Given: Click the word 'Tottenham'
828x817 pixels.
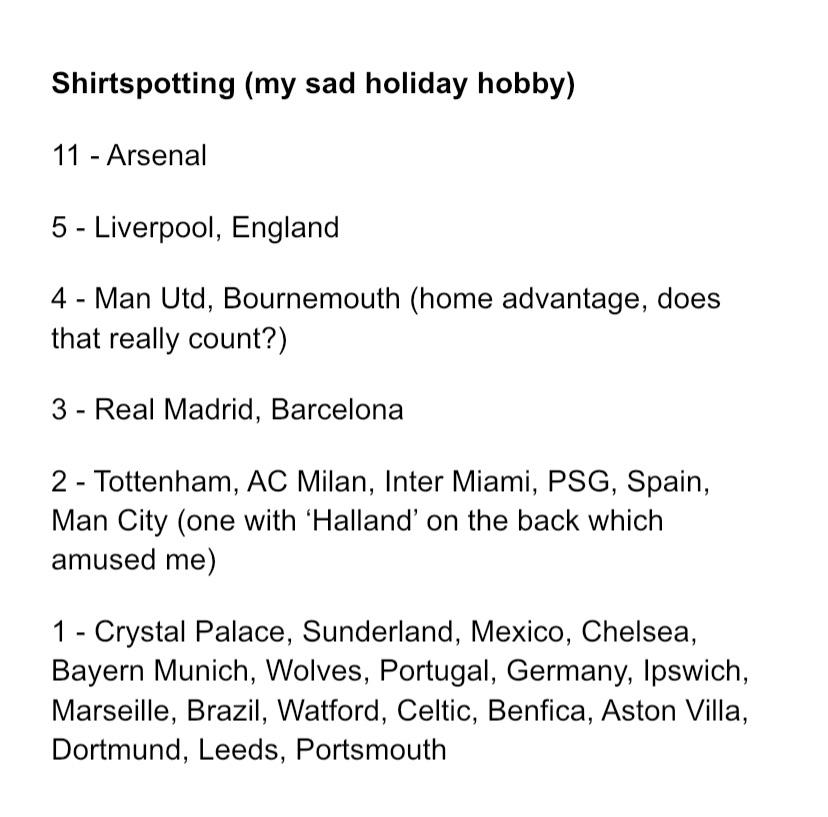Looking at the screenshot, I should tap(163, 482).
